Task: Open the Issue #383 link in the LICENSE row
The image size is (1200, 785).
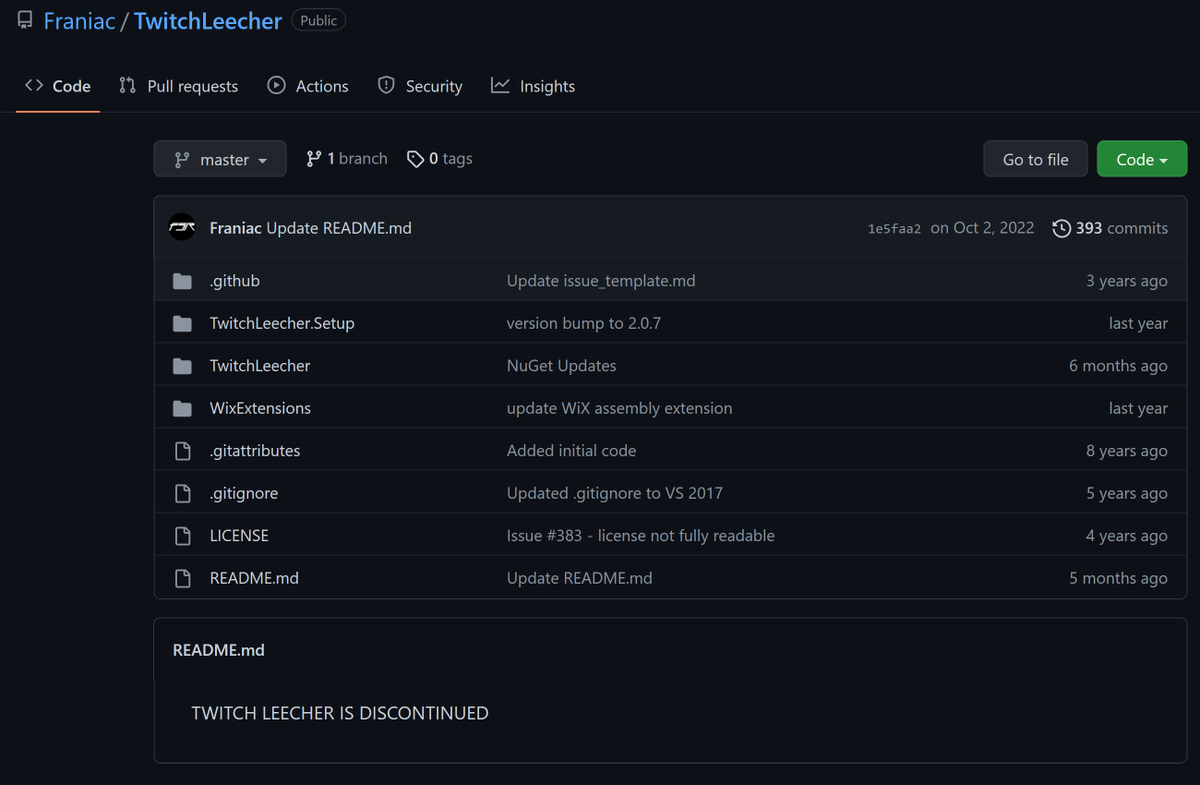Action: pos(545,536)
